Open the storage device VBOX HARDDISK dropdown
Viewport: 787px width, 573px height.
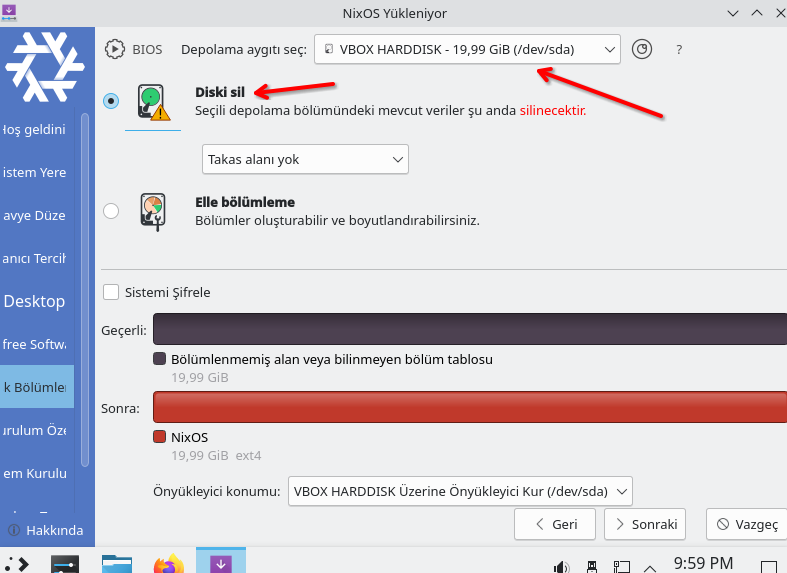(467, 49)
